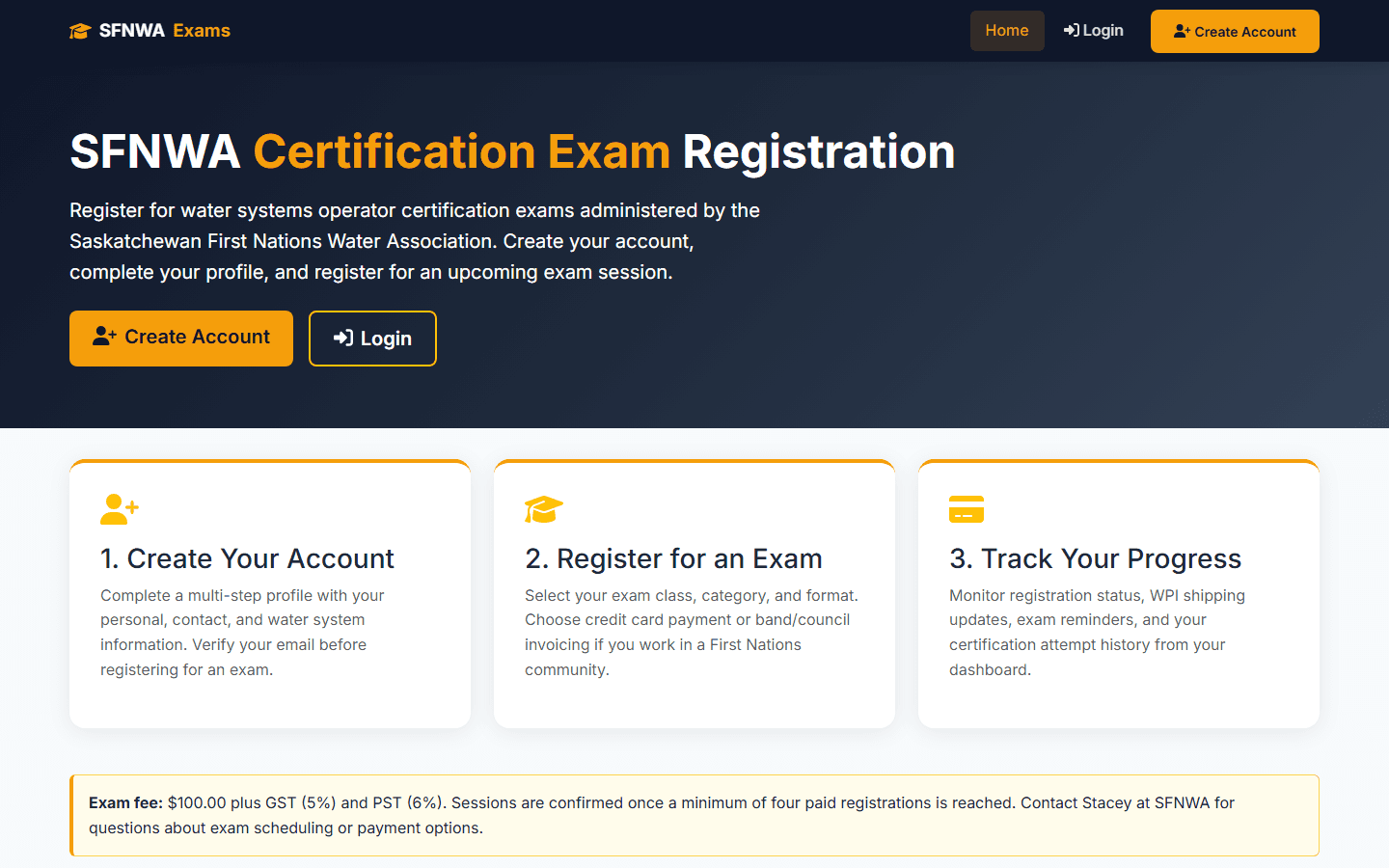Click the description 'Monitor registration status, WPI shipping'
Screen dimensions: 1389x868
click(1097, 633)
